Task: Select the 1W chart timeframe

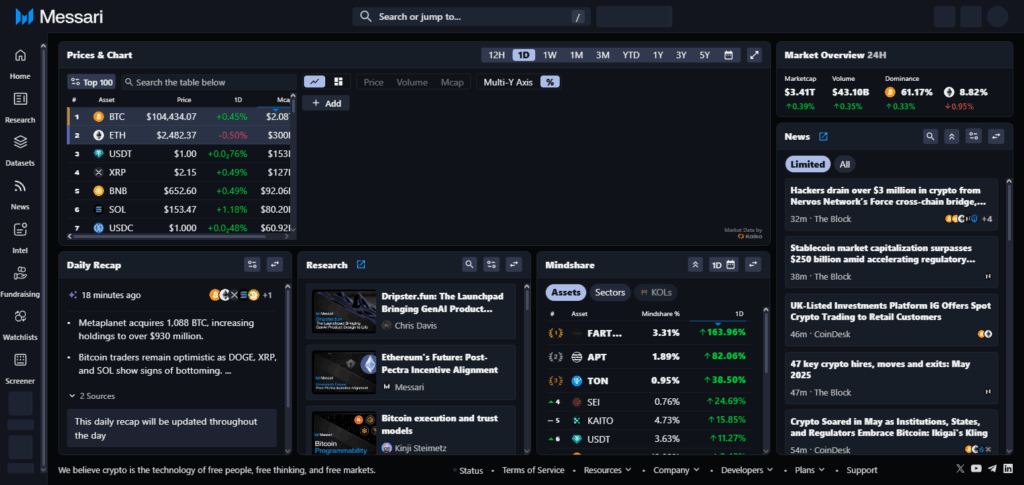Action: (x=549, y=55)
